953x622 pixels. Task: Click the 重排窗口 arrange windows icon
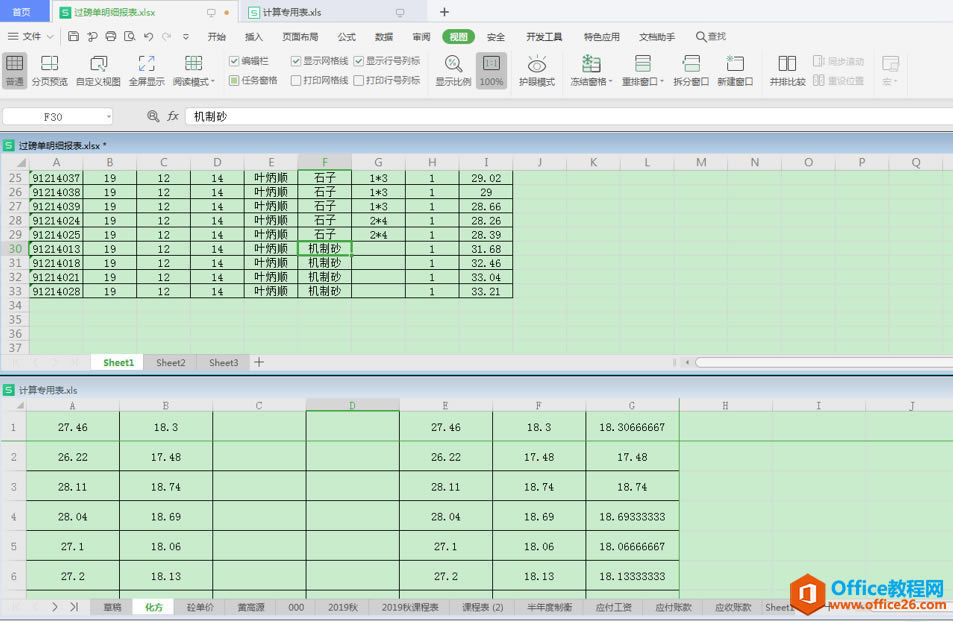click(x=642, y=63)
